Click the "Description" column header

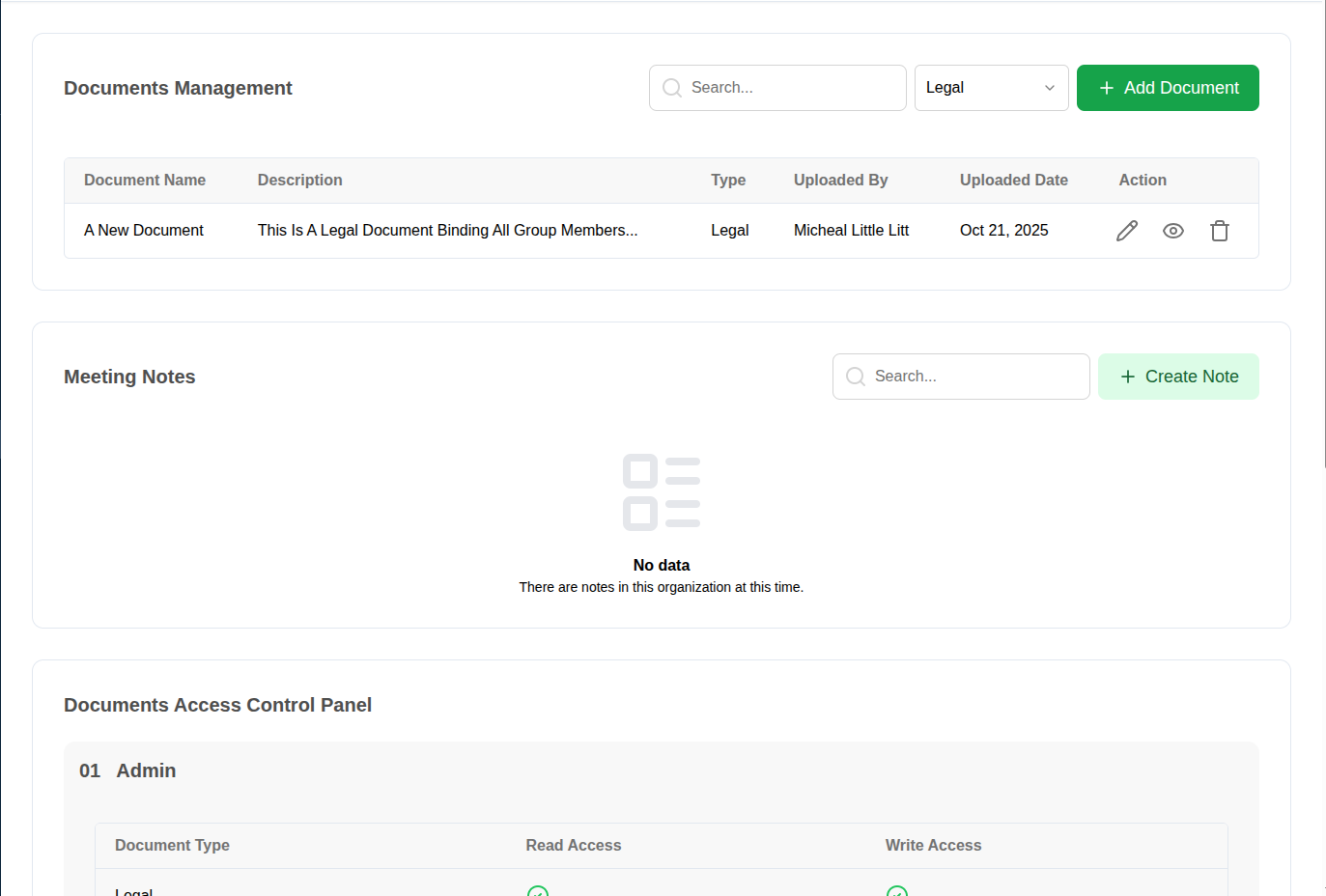(x=300, y=181)
